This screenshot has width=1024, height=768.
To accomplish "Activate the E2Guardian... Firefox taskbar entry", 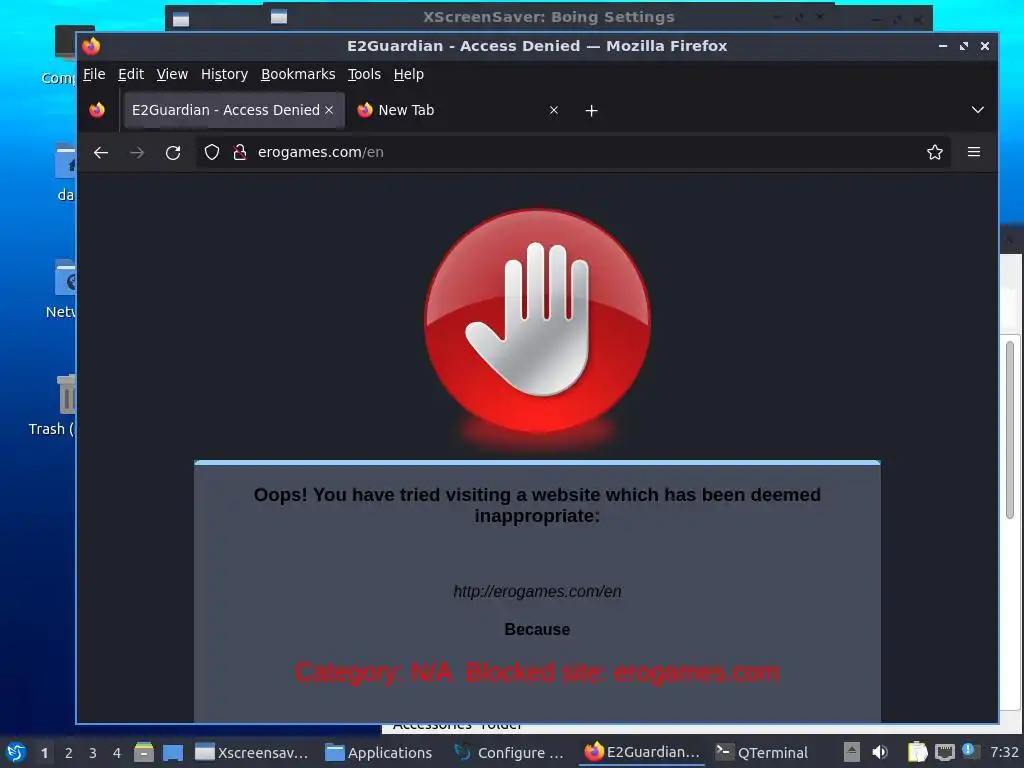I will point(642,752).
